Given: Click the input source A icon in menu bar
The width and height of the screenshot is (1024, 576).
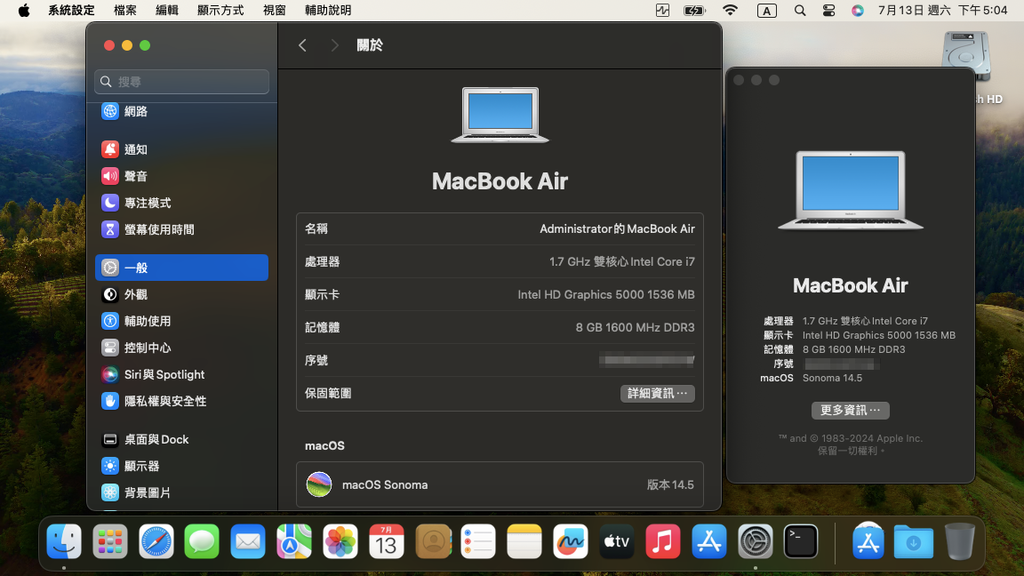Looking at the screenshot, I should click(767, 10).
